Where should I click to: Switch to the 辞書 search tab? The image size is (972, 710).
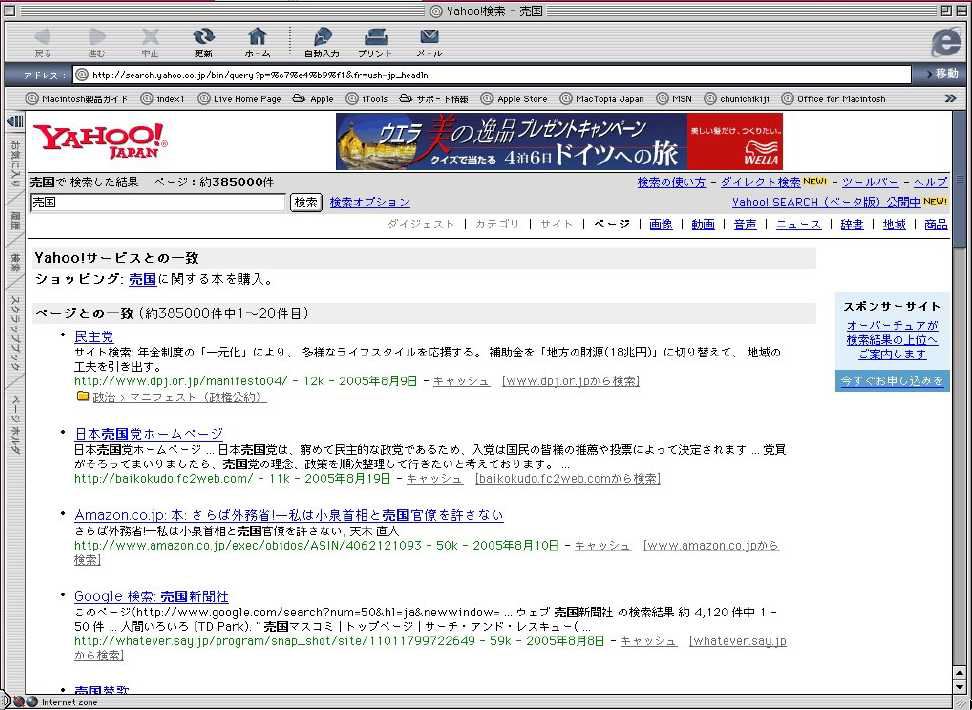click(x=852, y=224)
